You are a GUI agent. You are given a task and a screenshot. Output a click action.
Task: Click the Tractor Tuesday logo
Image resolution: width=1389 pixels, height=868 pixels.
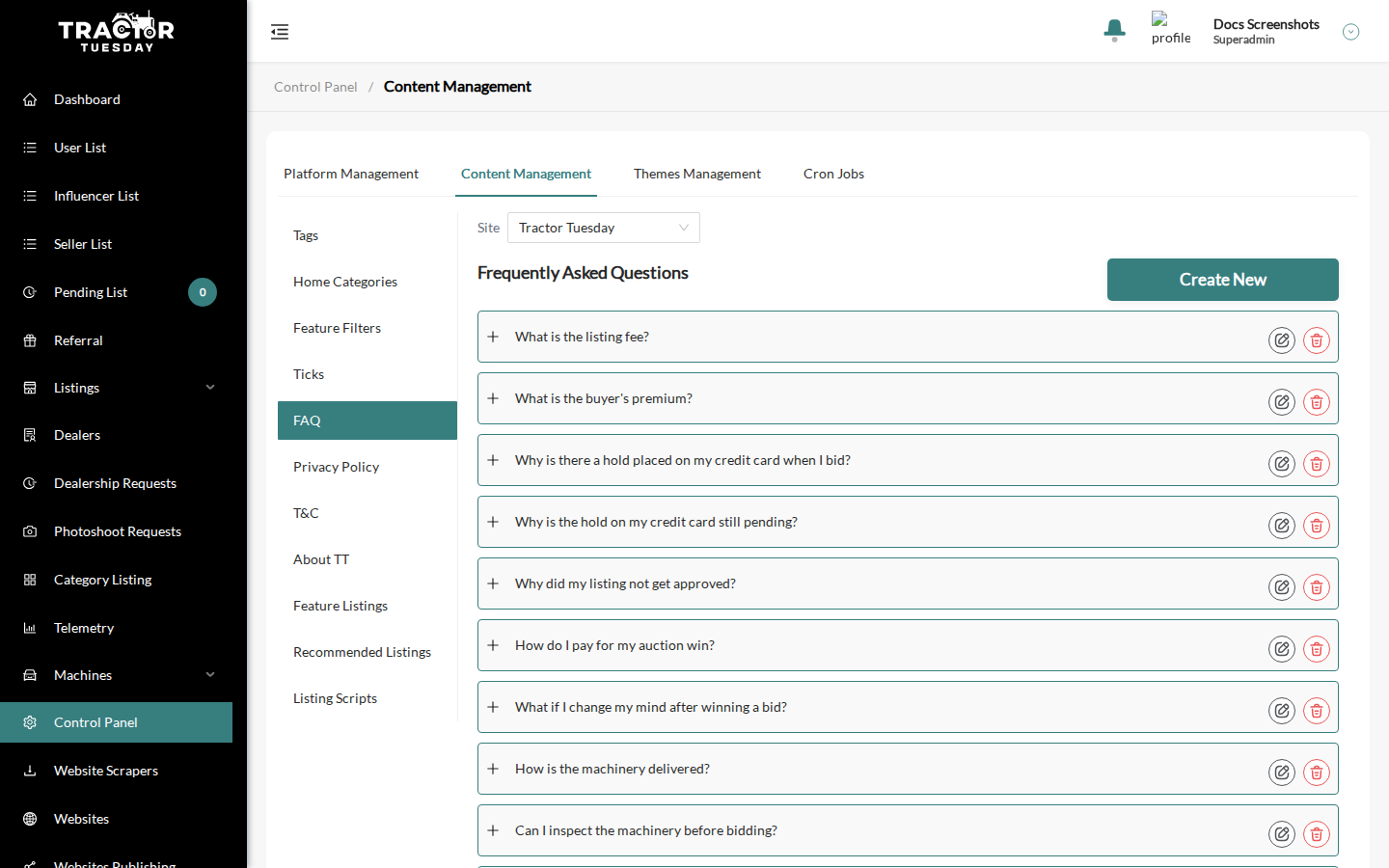[x=117, y=31]
